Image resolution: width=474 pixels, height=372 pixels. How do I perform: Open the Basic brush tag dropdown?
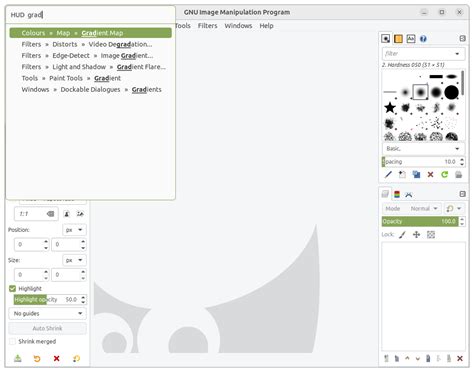point(423,149)
